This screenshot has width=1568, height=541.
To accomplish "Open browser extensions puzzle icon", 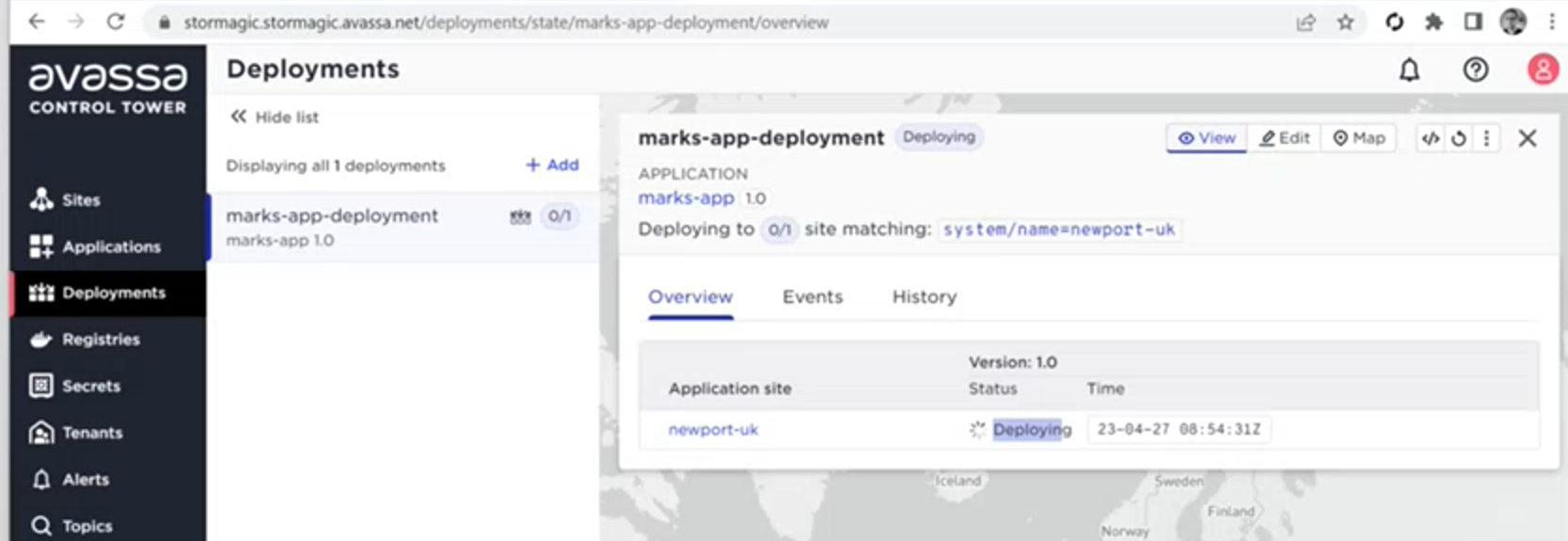I will pos(1433,23).
